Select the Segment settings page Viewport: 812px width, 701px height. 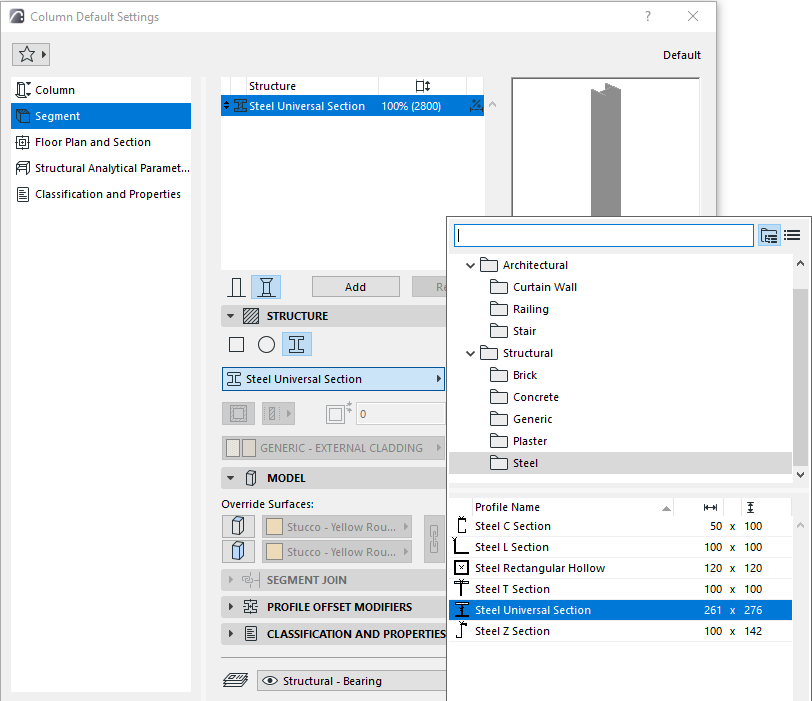pos(100,116)
